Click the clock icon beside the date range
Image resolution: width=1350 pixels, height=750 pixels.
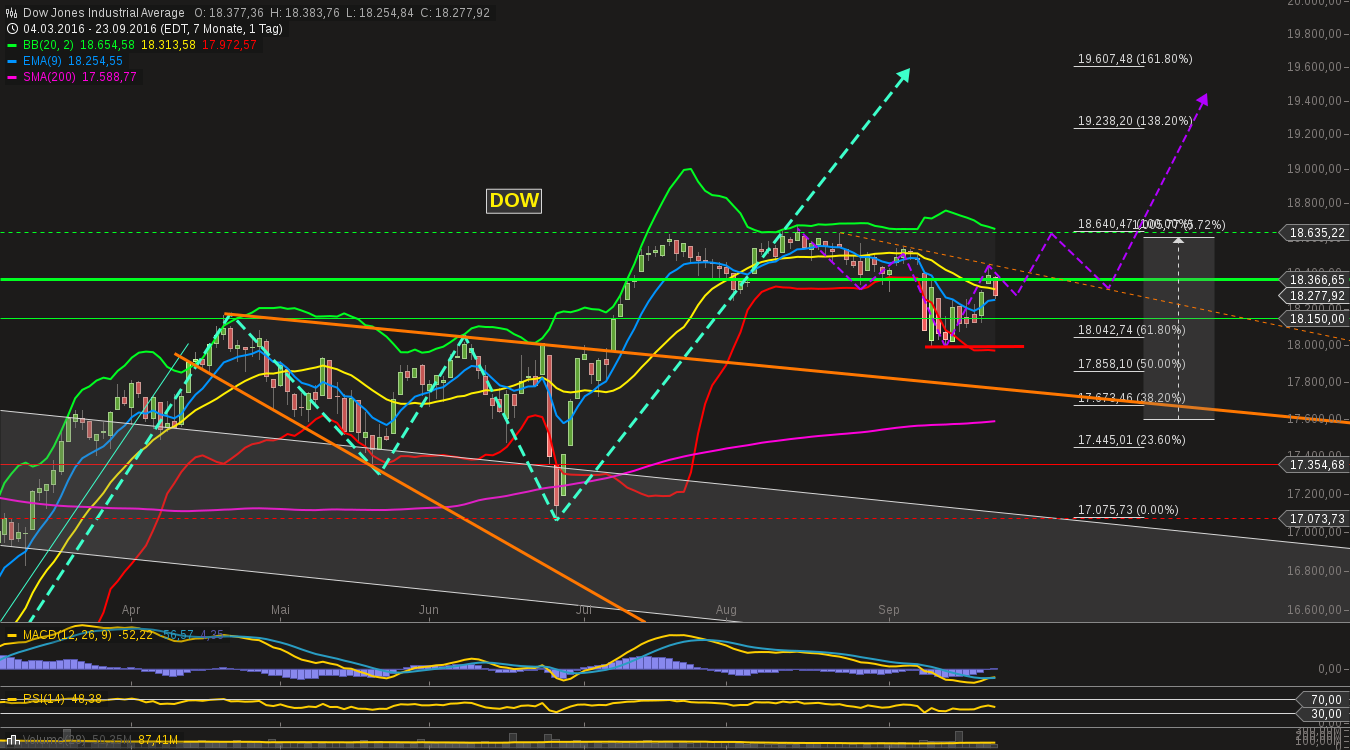[x=12, y=29]
